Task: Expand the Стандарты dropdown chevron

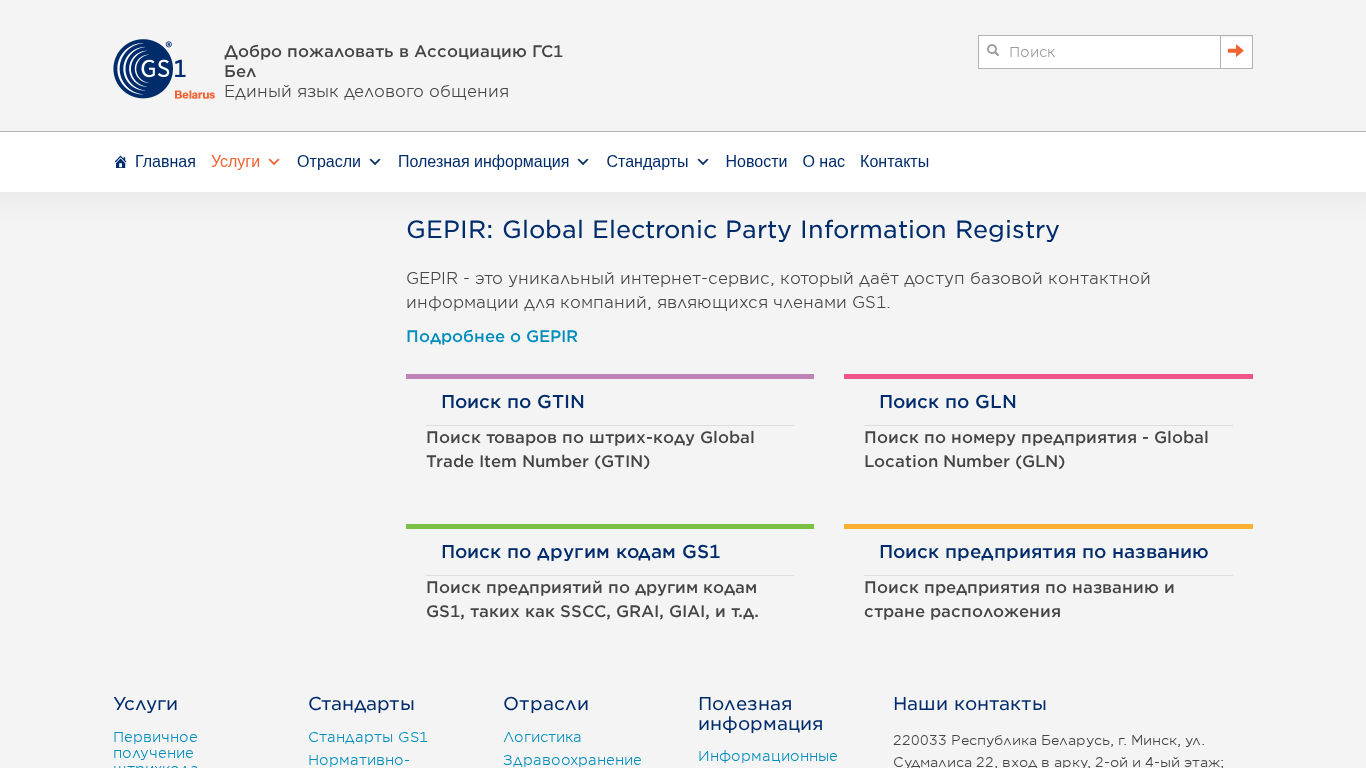Action: tap(703, 162)
